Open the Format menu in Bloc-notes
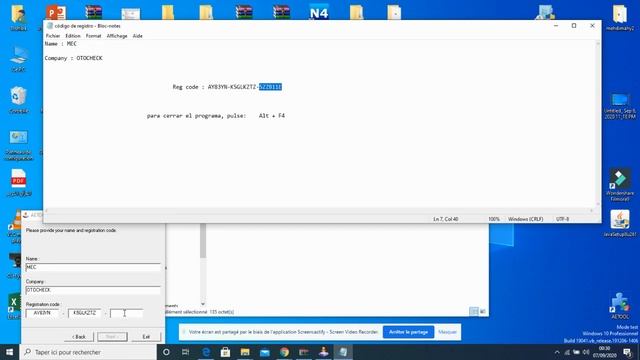640x360 pixels. (93, 36)
